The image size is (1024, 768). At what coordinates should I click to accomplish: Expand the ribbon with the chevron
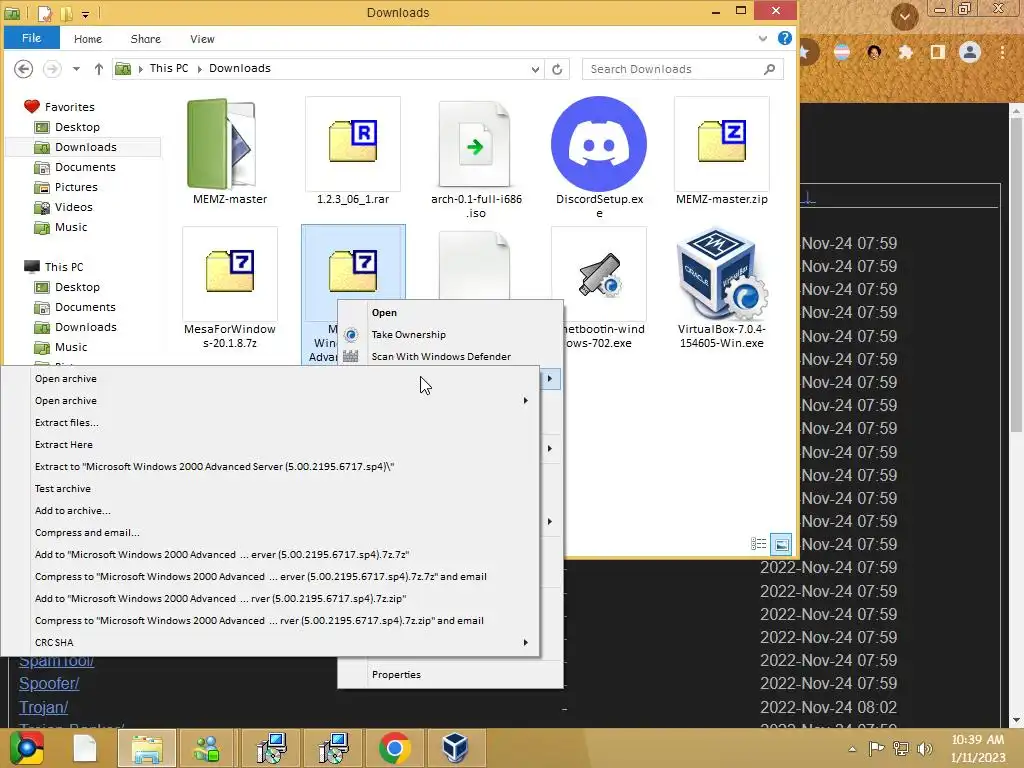click(x=762, y=39)
